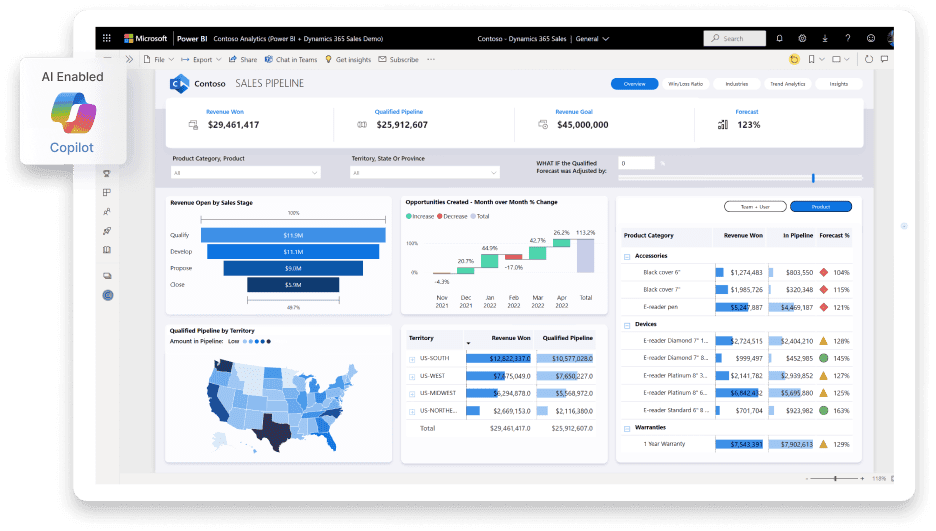
Task: Click the download arrow icon in header
Action: coord(825,38)
